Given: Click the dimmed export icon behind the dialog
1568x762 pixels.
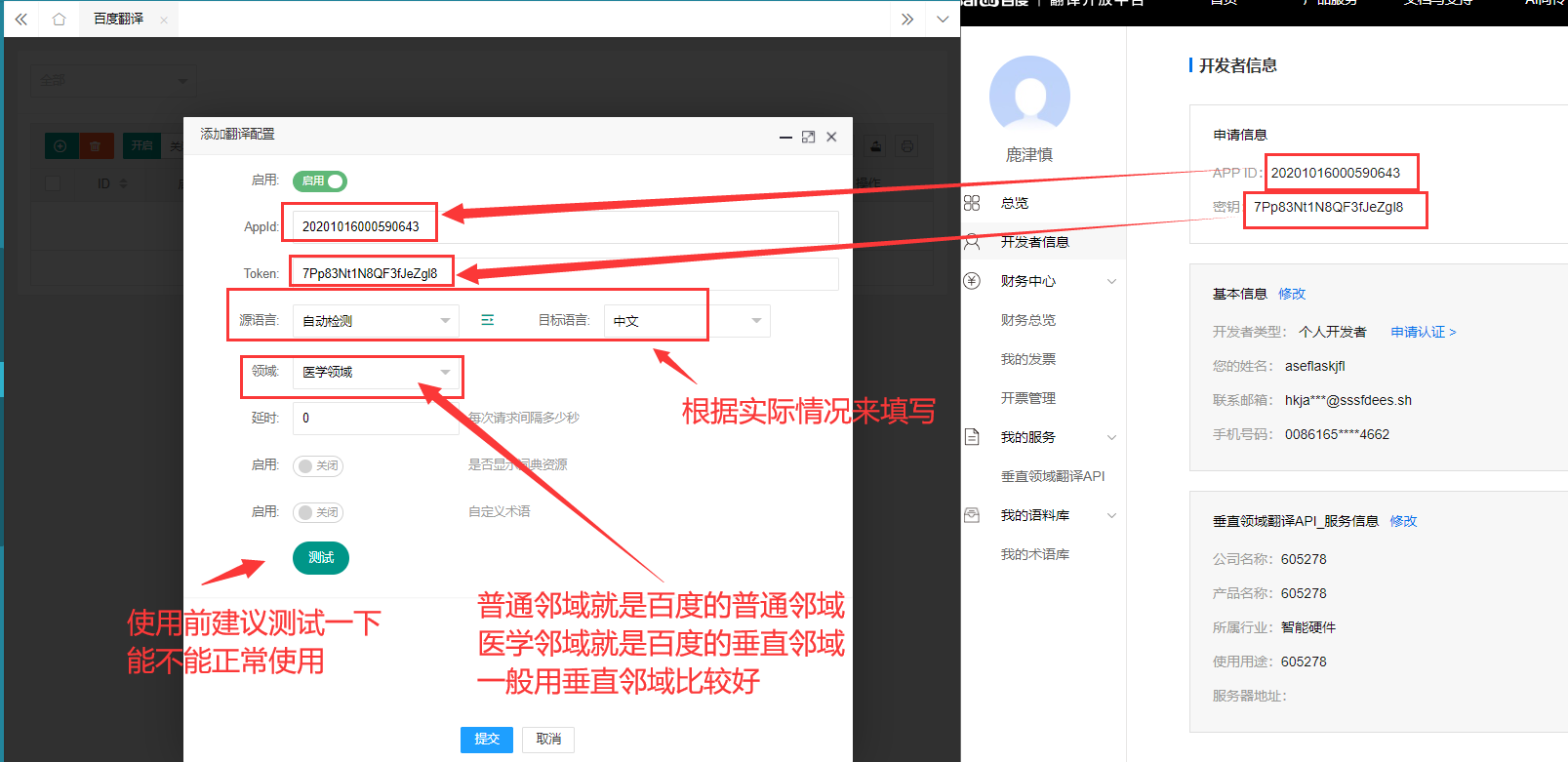Looking at the screenshot, I should pyautogui.click(x=876, y=146).
